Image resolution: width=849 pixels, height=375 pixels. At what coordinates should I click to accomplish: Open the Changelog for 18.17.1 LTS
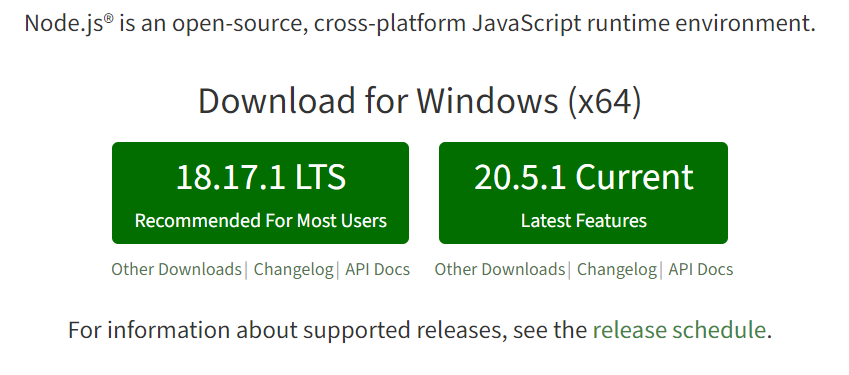pyautogui.click(x=293, y=269)
